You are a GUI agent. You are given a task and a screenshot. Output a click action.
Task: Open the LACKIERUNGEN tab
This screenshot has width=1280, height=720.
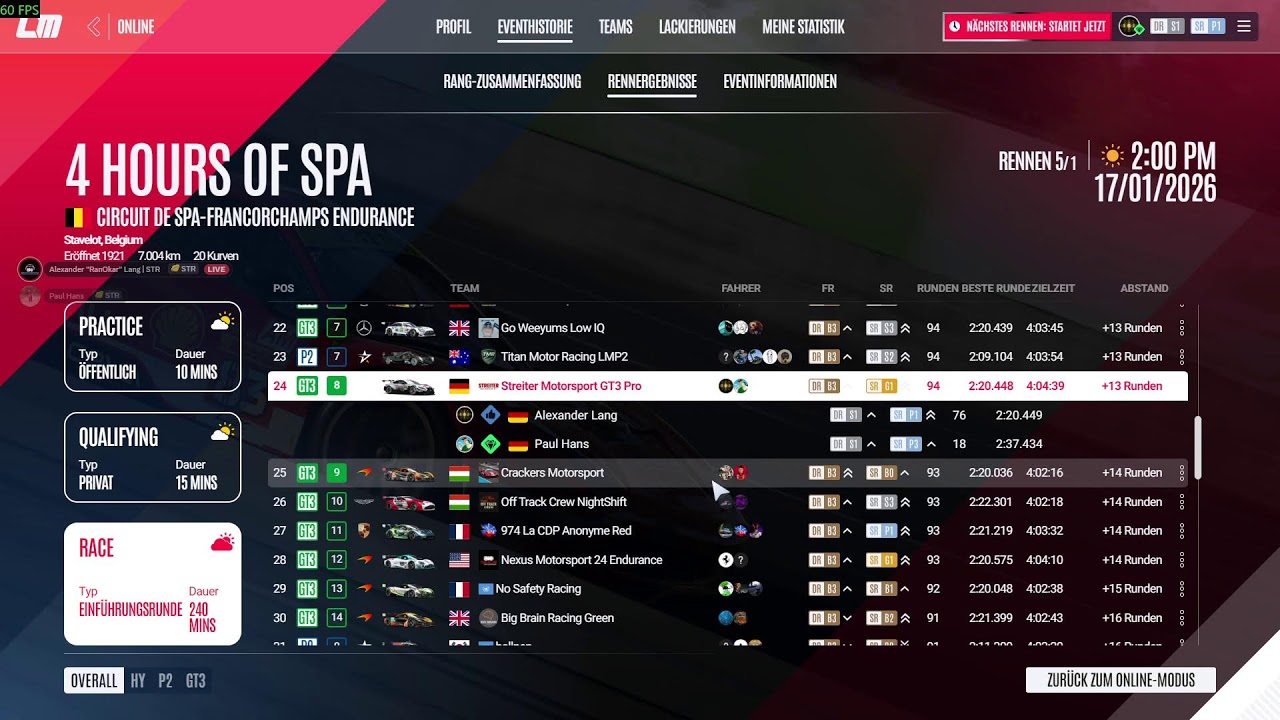pos(697,27)
